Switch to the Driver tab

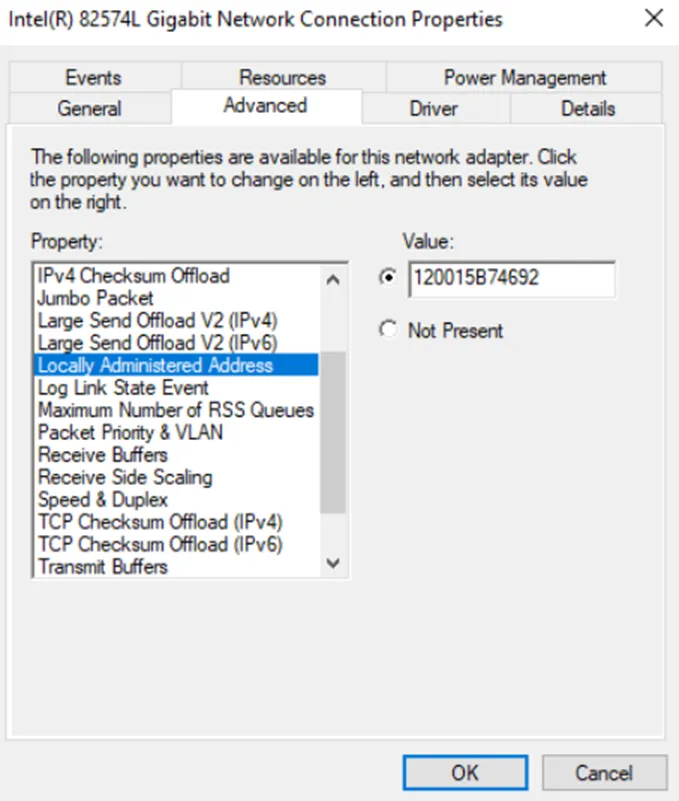[x=434, y=108]
